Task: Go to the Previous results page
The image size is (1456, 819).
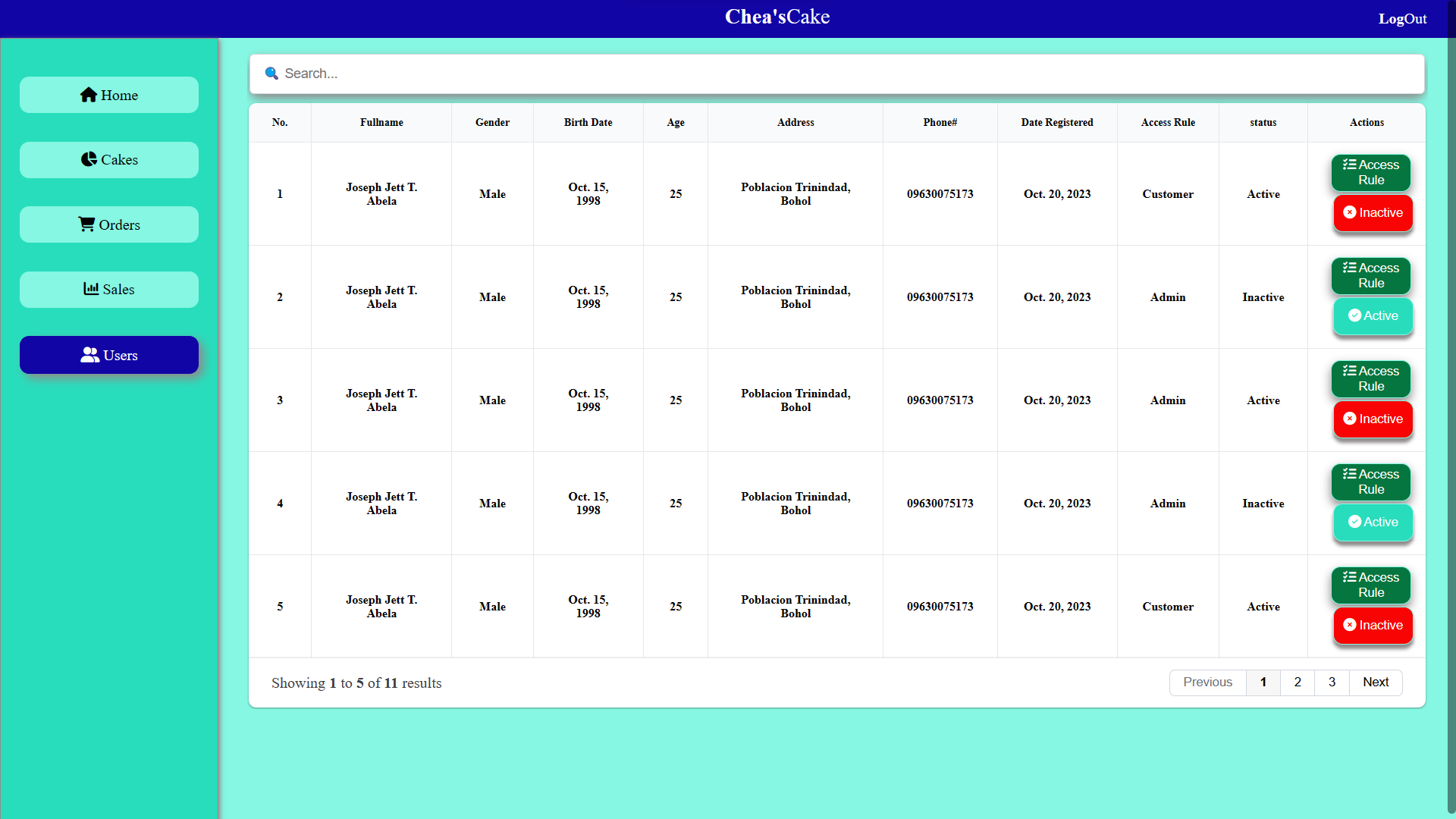Action: [1208, 682]
